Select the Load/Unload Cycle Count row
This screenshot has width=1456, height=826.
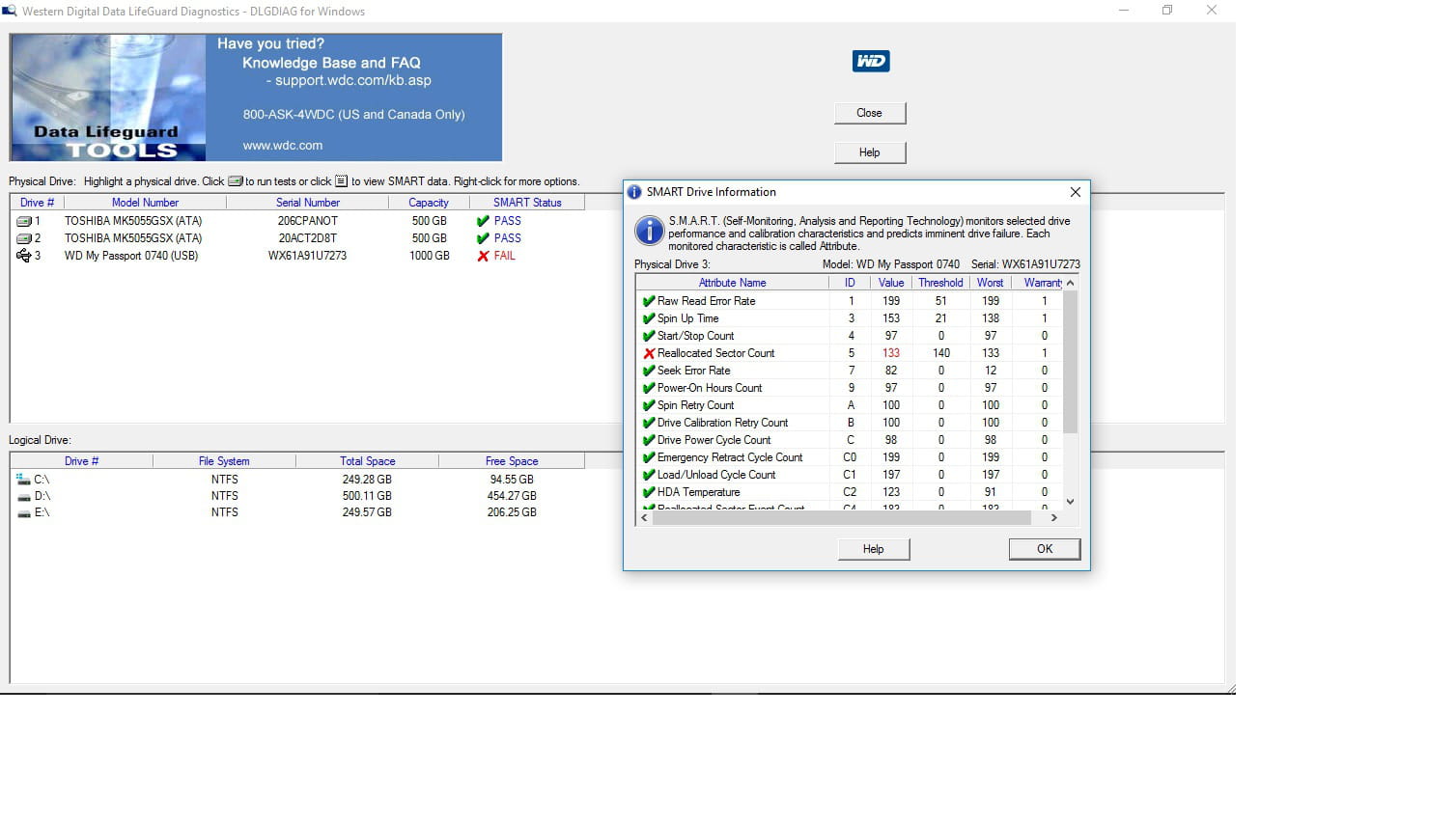click(x=850, y=475)
